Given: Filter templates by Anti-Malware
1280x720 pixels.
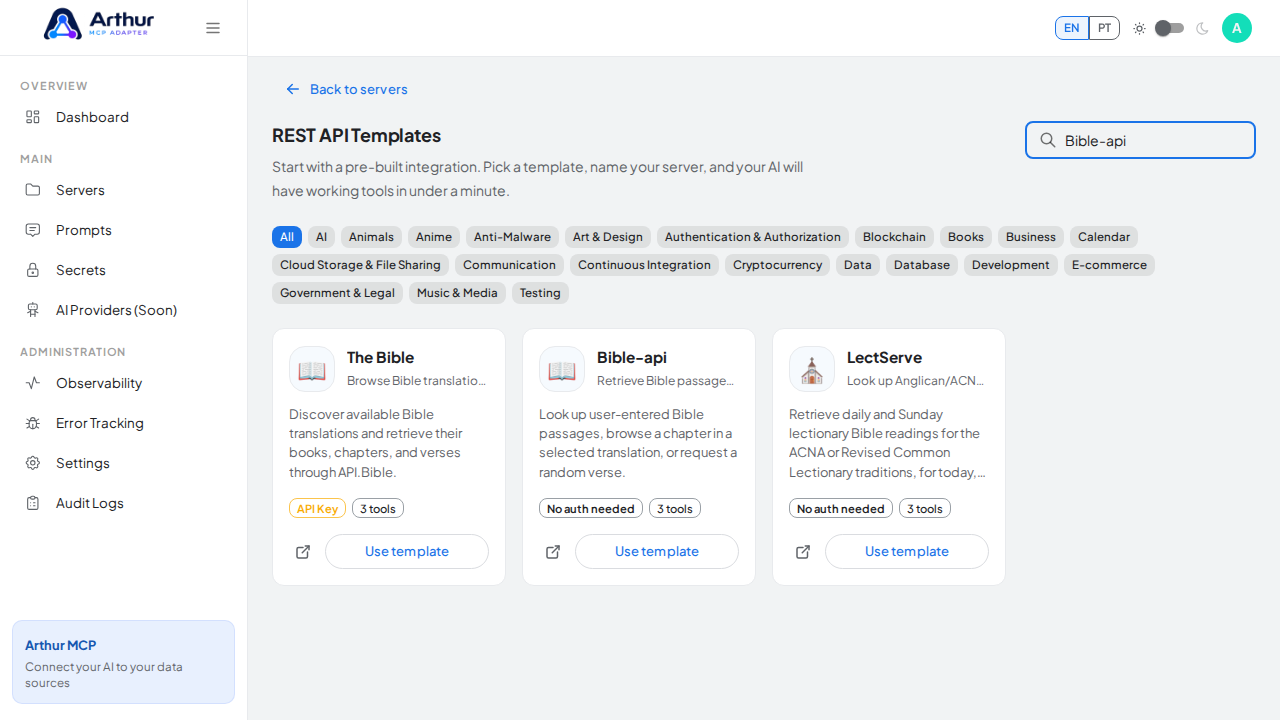Looking at the screenshot, I should tap(512, 237).
